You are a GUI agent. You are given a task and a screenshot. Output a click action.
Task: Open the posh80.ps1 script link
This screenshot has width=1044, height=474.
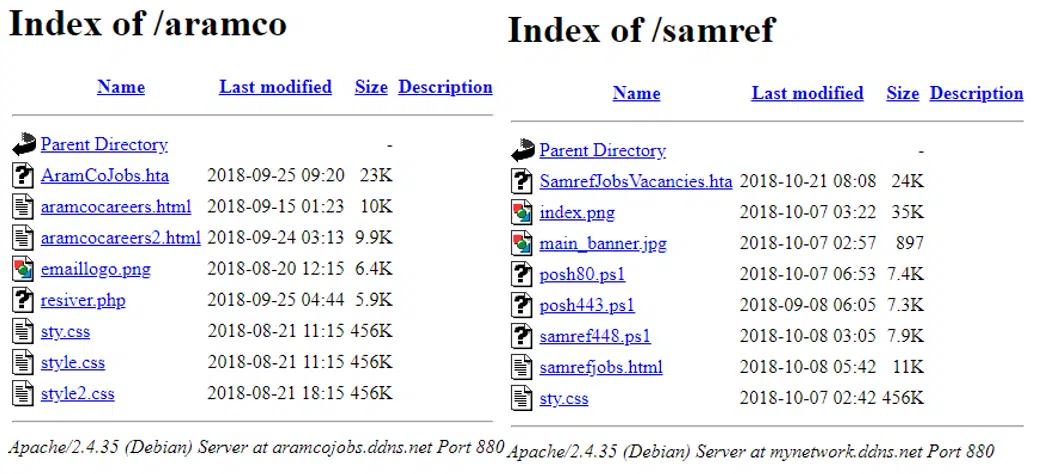[582, 274]
